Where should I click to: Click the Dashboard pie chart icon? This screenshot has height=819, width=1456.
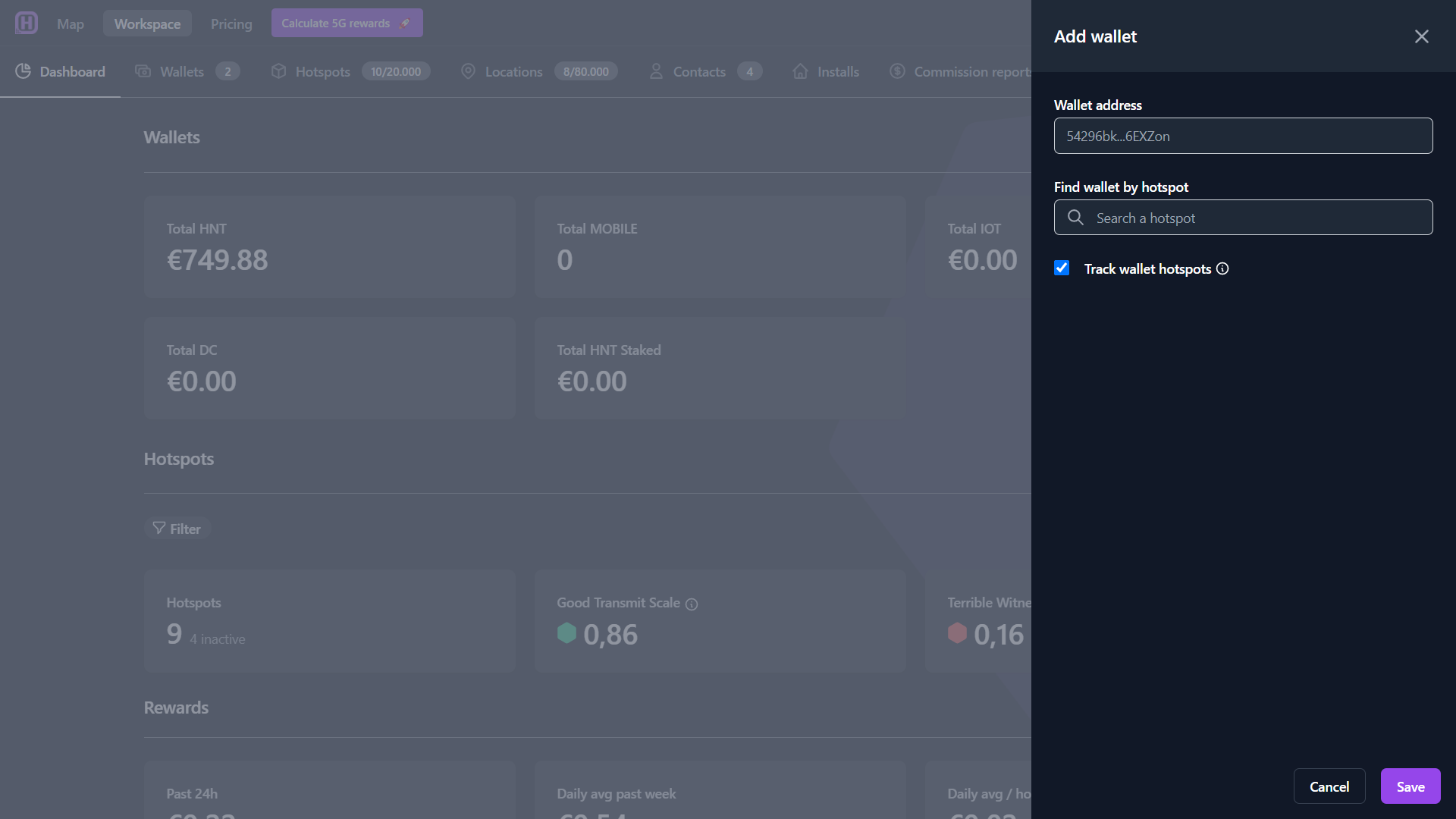24,71
